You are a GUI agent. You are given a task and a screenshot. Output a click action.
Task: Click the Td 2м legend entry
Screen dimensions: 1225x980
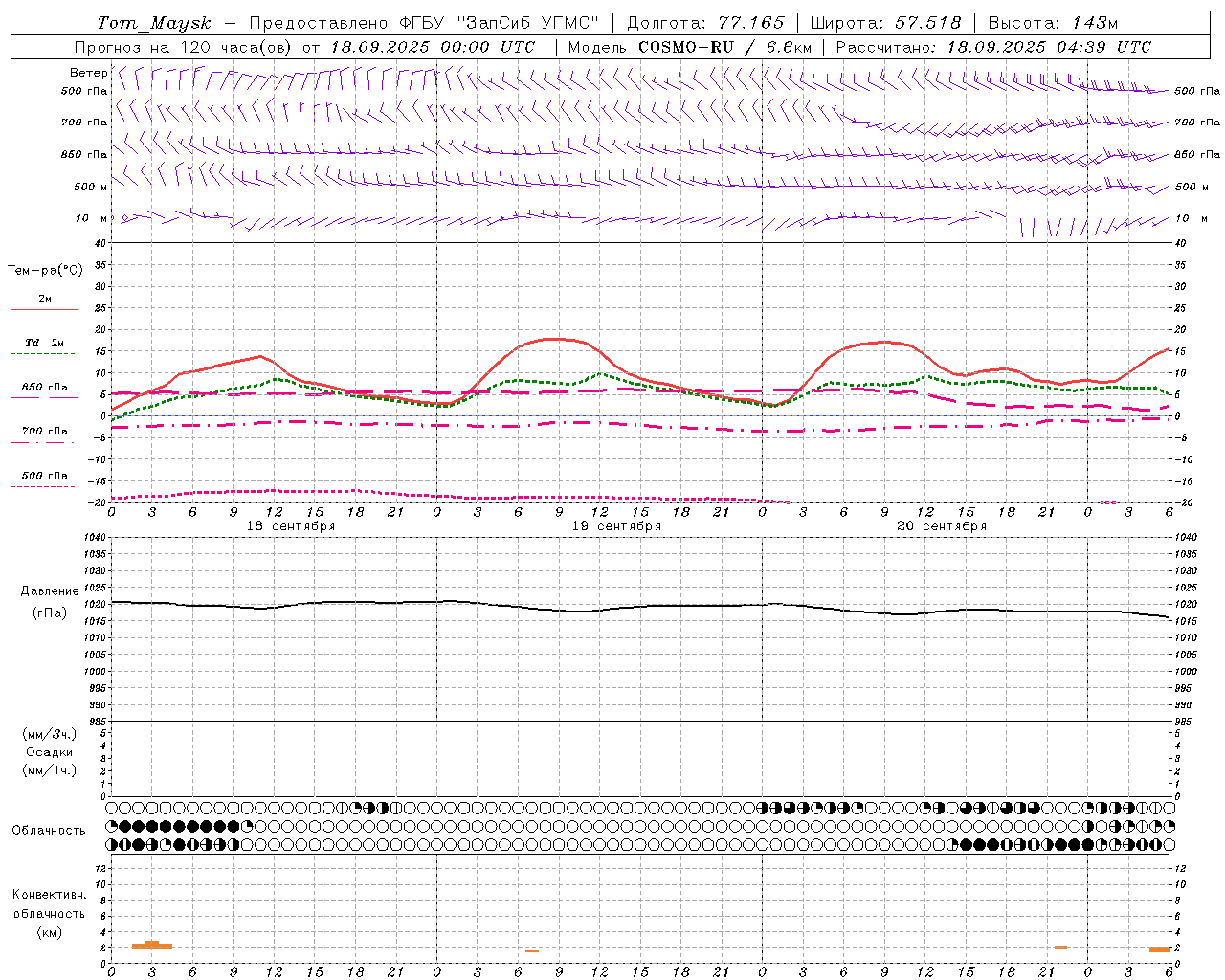[x=44, y=342]
